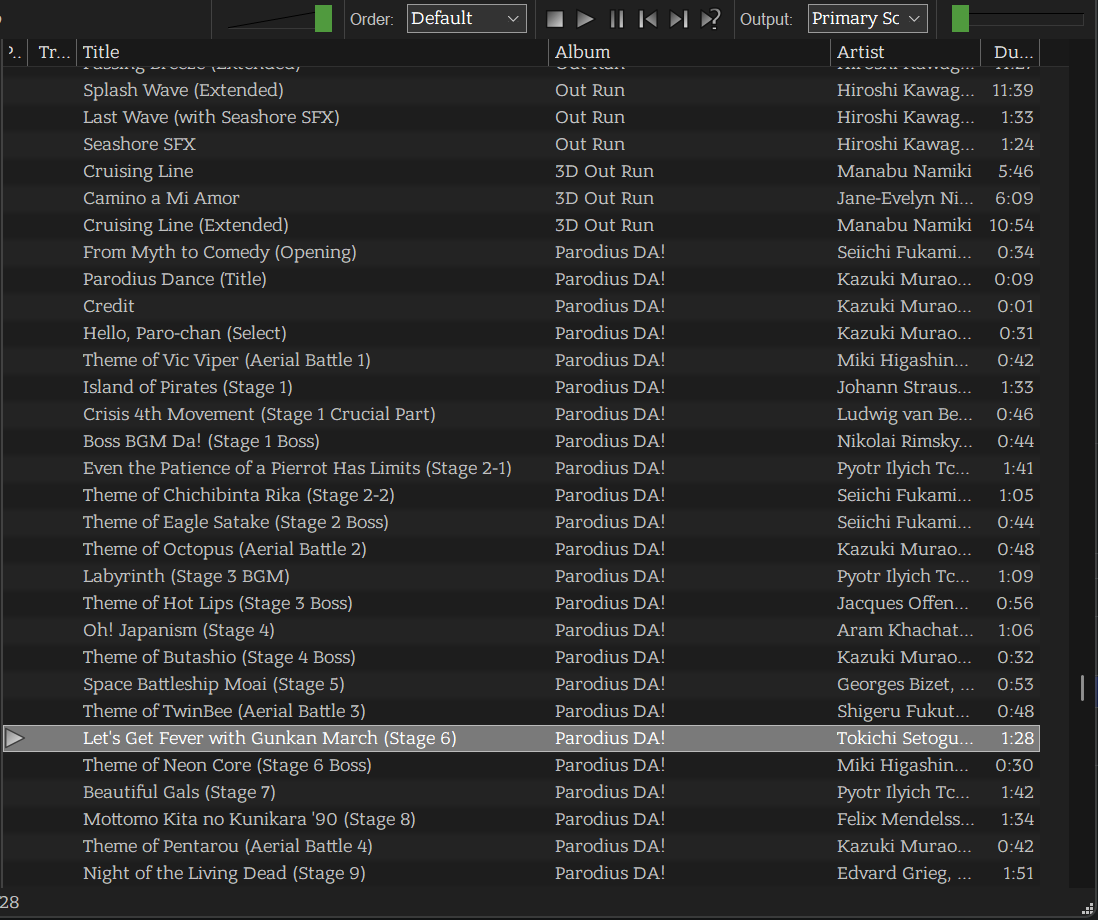This screenshot has width=1098, height=920.
Task: Sort by the Title column header
Action: click(x=312, y=52)
